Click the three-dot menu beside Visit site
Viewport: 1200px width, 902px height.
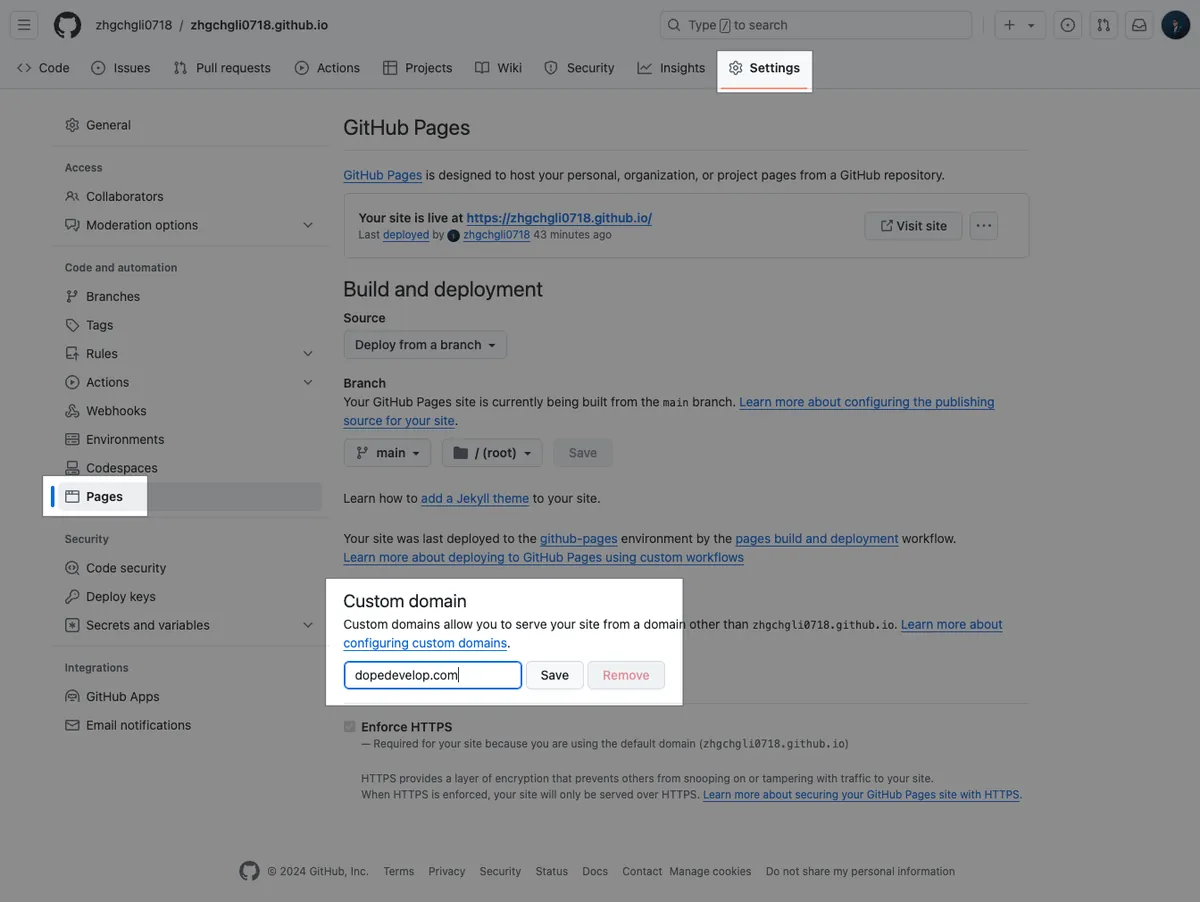pyautogui.click(x=984, y=226)
